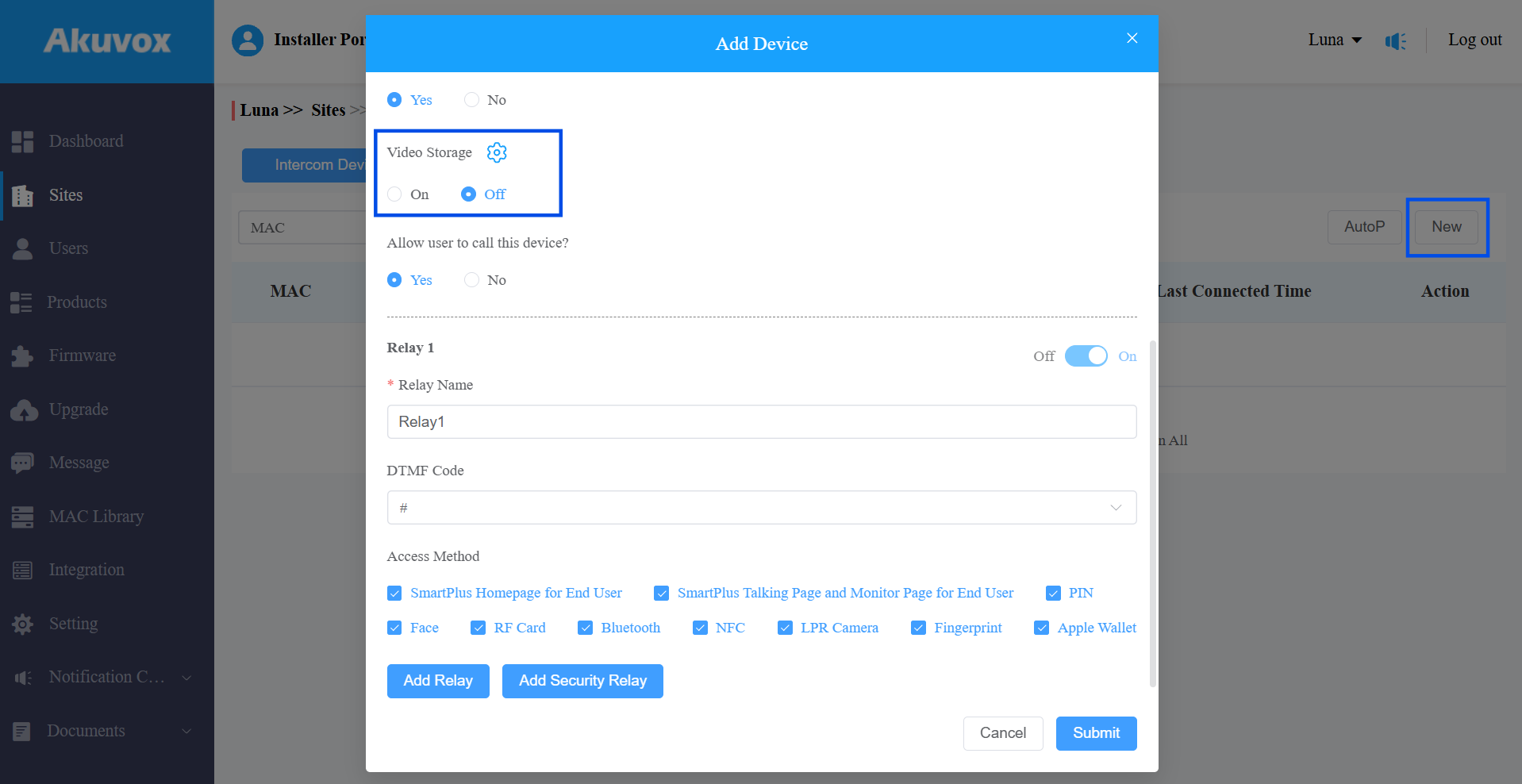This screenshot has width=1522, height=784.
Task: Click the Message chat icon
Action: [22, 463]
